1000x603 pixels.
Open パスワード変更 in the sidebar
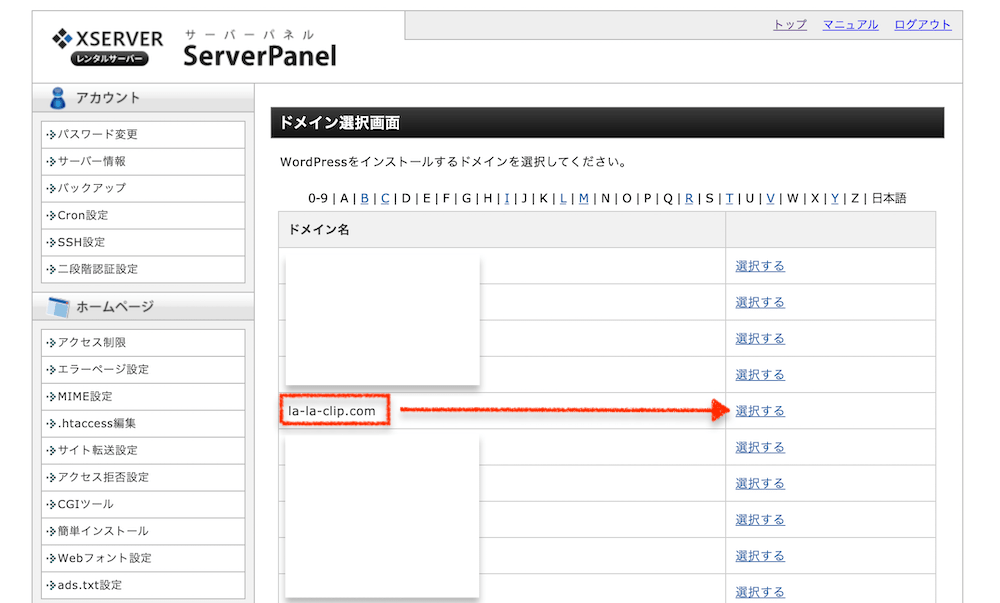[x=143, y=134]
